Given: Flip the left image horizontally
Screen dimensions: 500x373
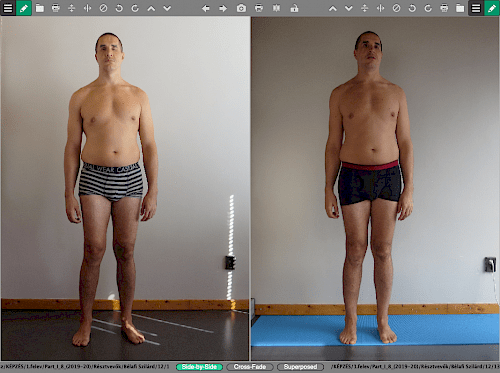Looking at the screenshot, I should click(x=87, y=8).
